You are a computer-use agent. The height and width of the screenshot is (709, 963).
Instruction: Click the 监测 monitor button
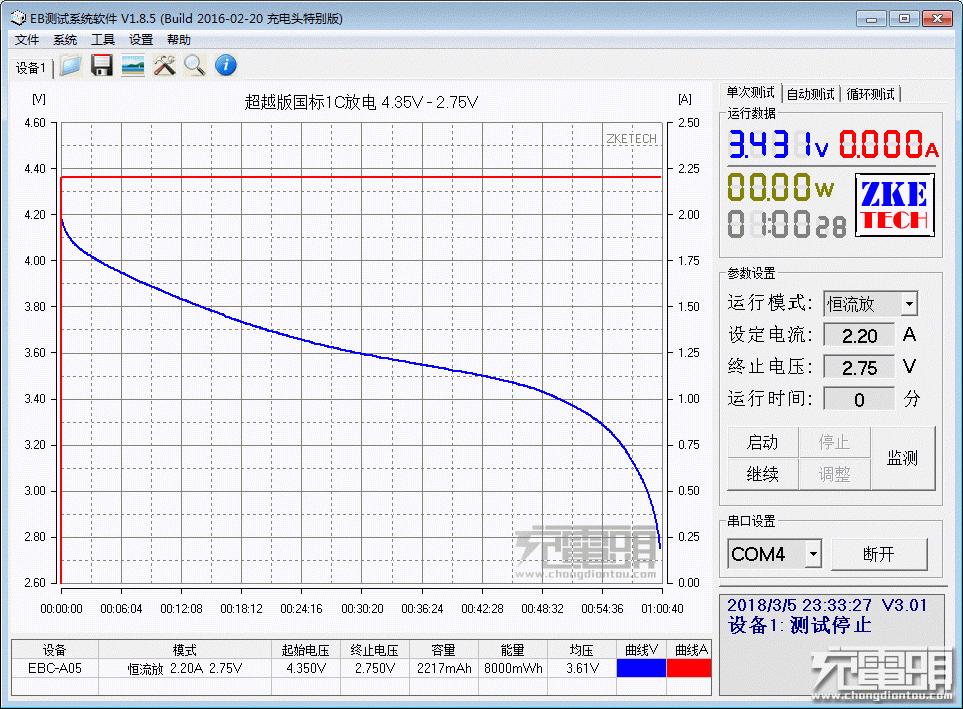902,458
